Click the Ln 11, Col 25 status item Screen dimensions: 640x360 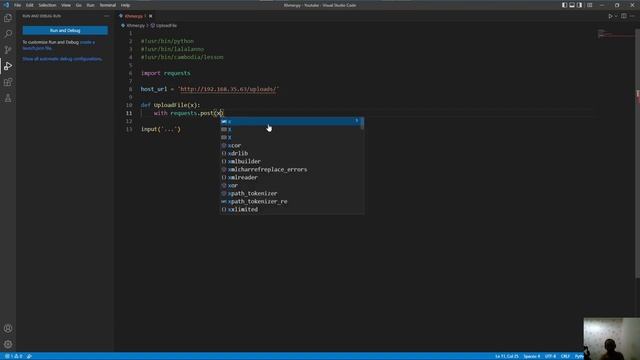(x=507, y=356)
